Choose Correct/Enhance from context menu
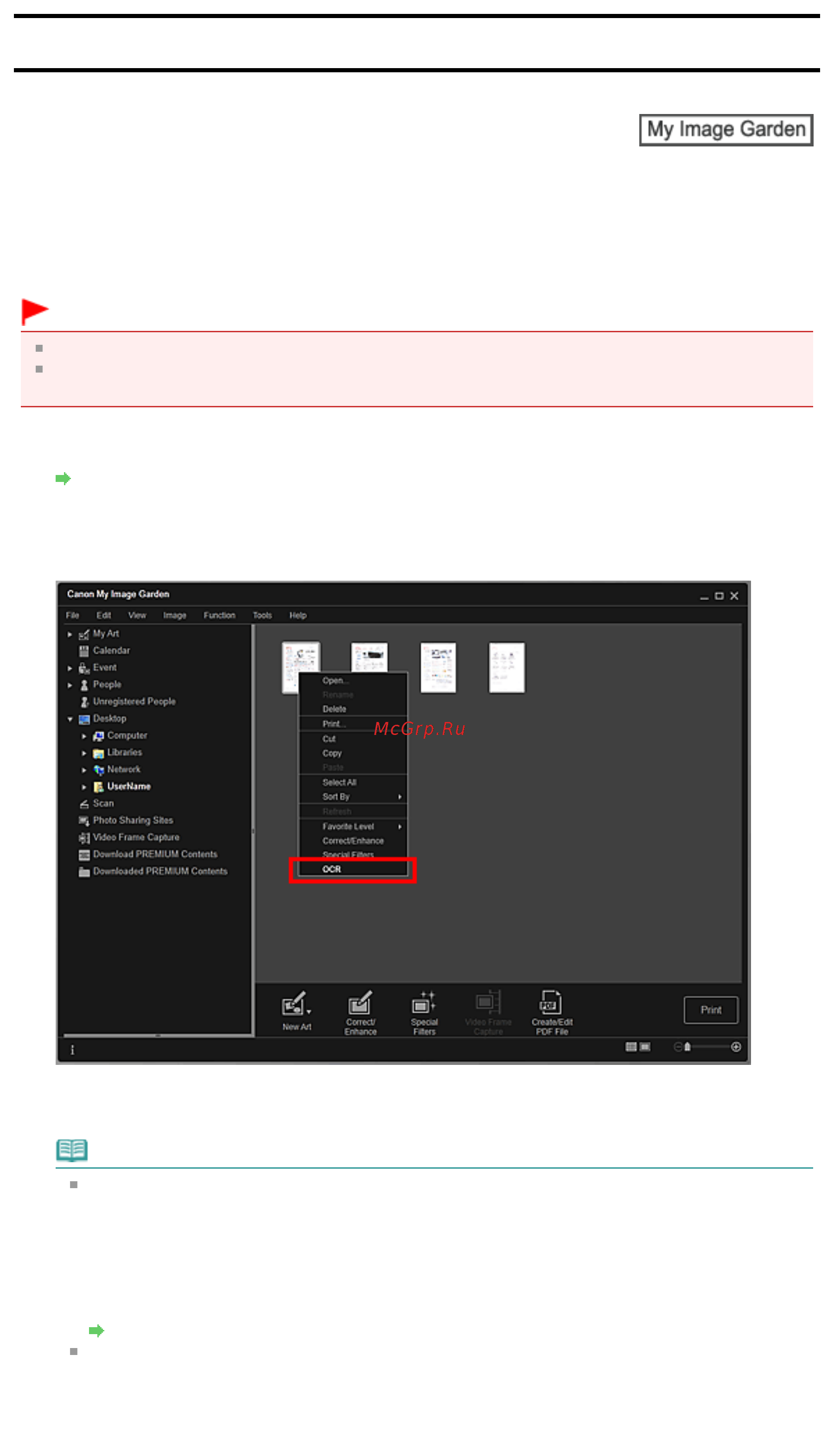Viewport: 834px width, 1456px height. (x=353, y=841)
